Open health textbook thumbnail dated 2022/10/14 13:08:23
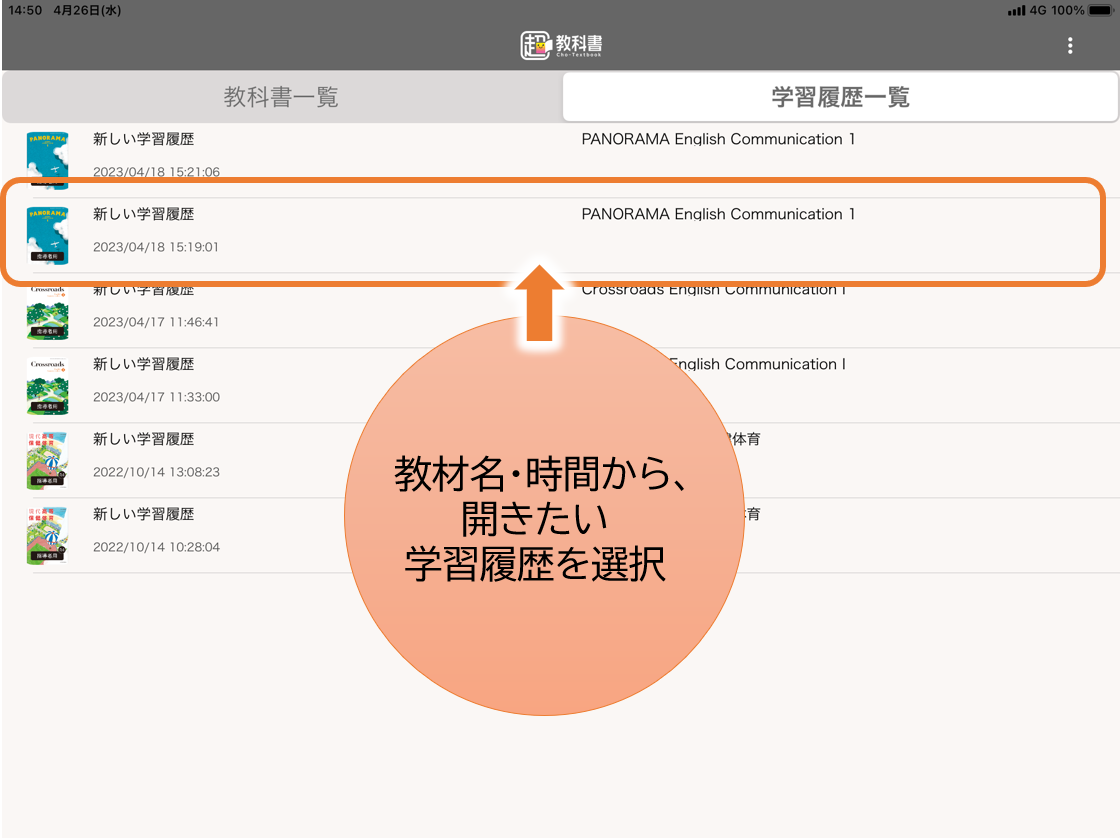Image resolution: width=1120 pixels, height=838 pixels. pyautogui.click(x=47, y=461)
